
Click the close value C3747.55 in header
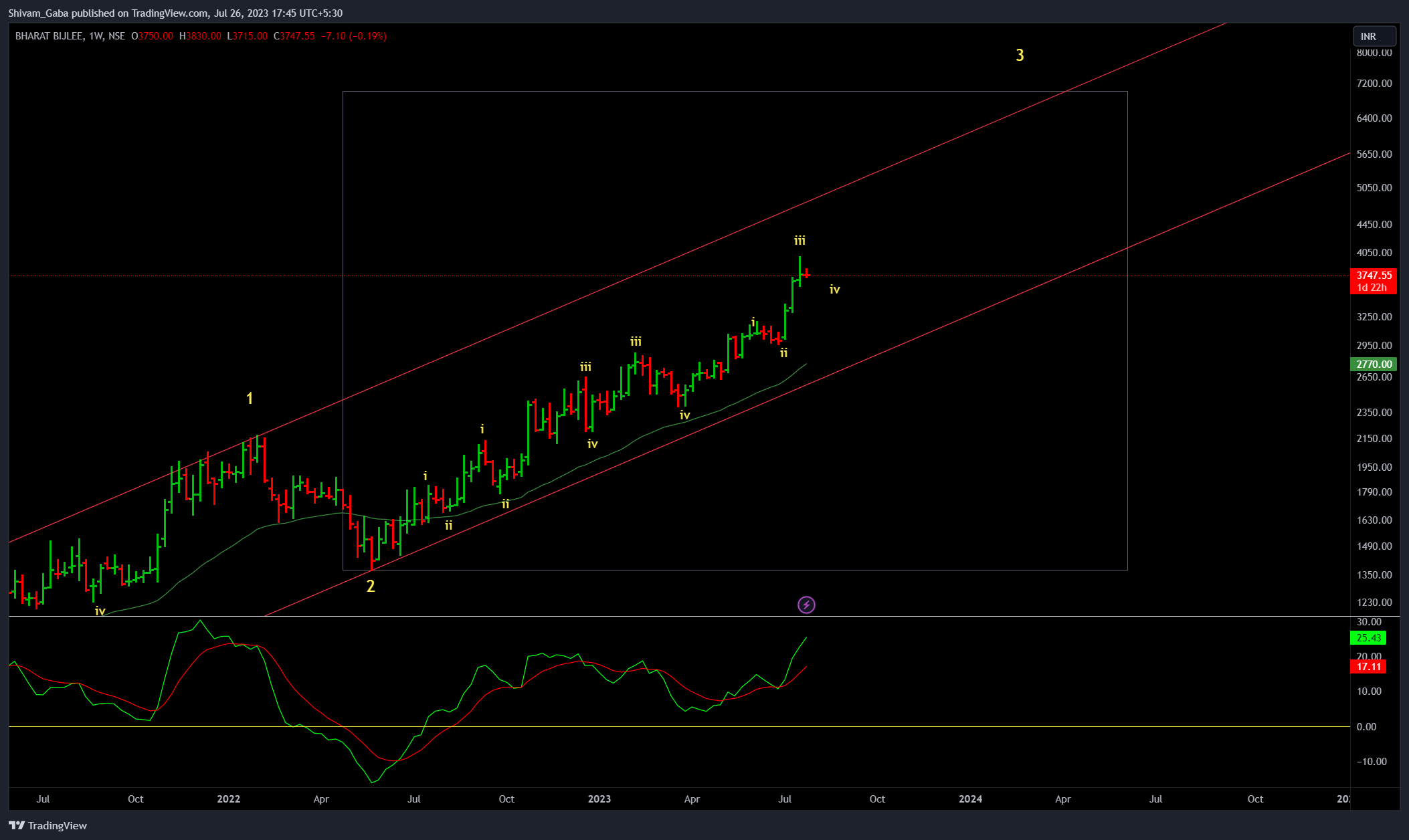tap(294, 36)
